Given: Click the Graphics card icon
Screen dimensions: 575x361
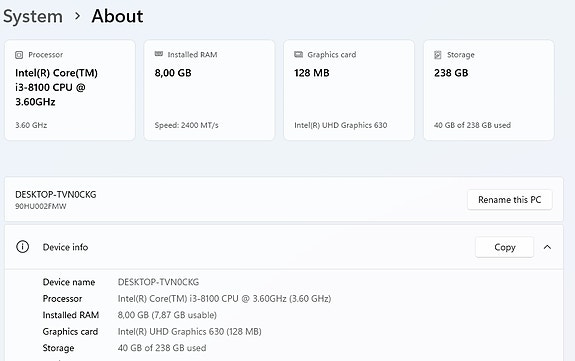Looking at the screenshot, I should click(x=298, y=55).
